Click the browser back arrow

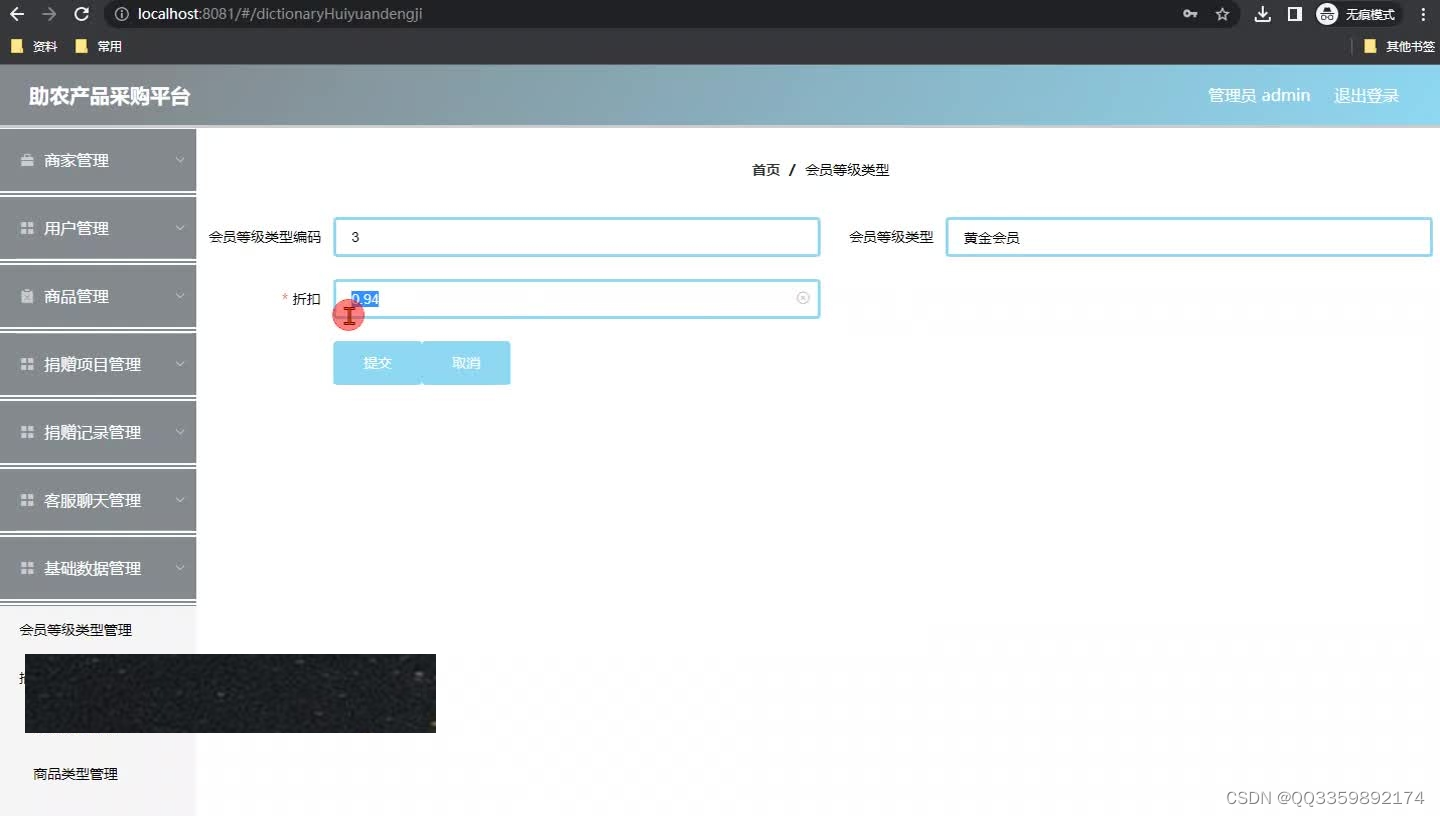point(17,14)
